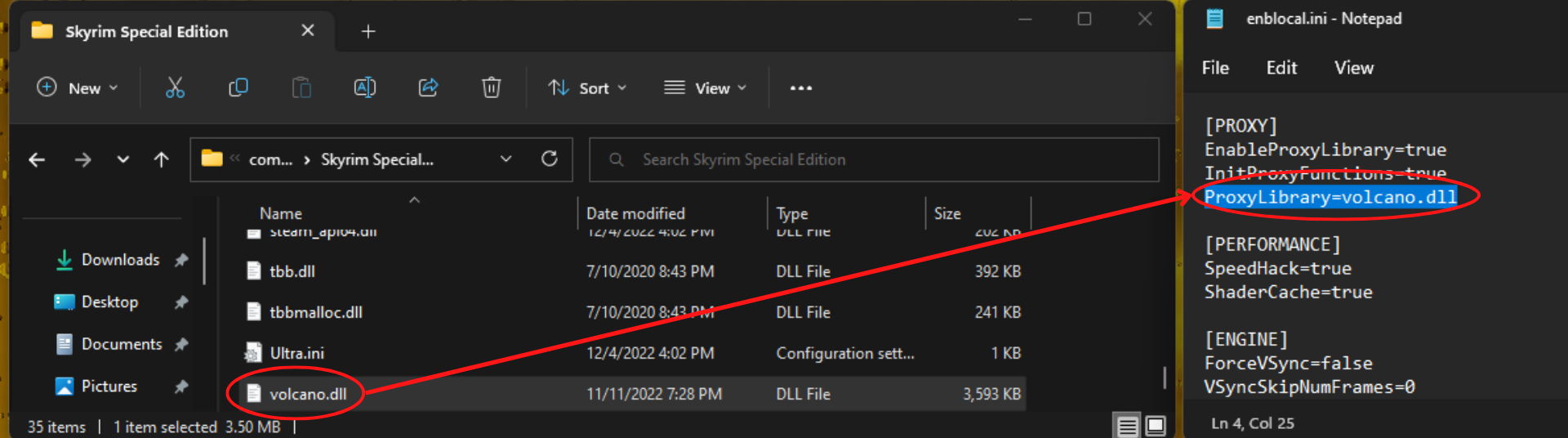Add a new Explorer tab
The height and width of the screenshot is (438, 1568).
tap(368, 31)
